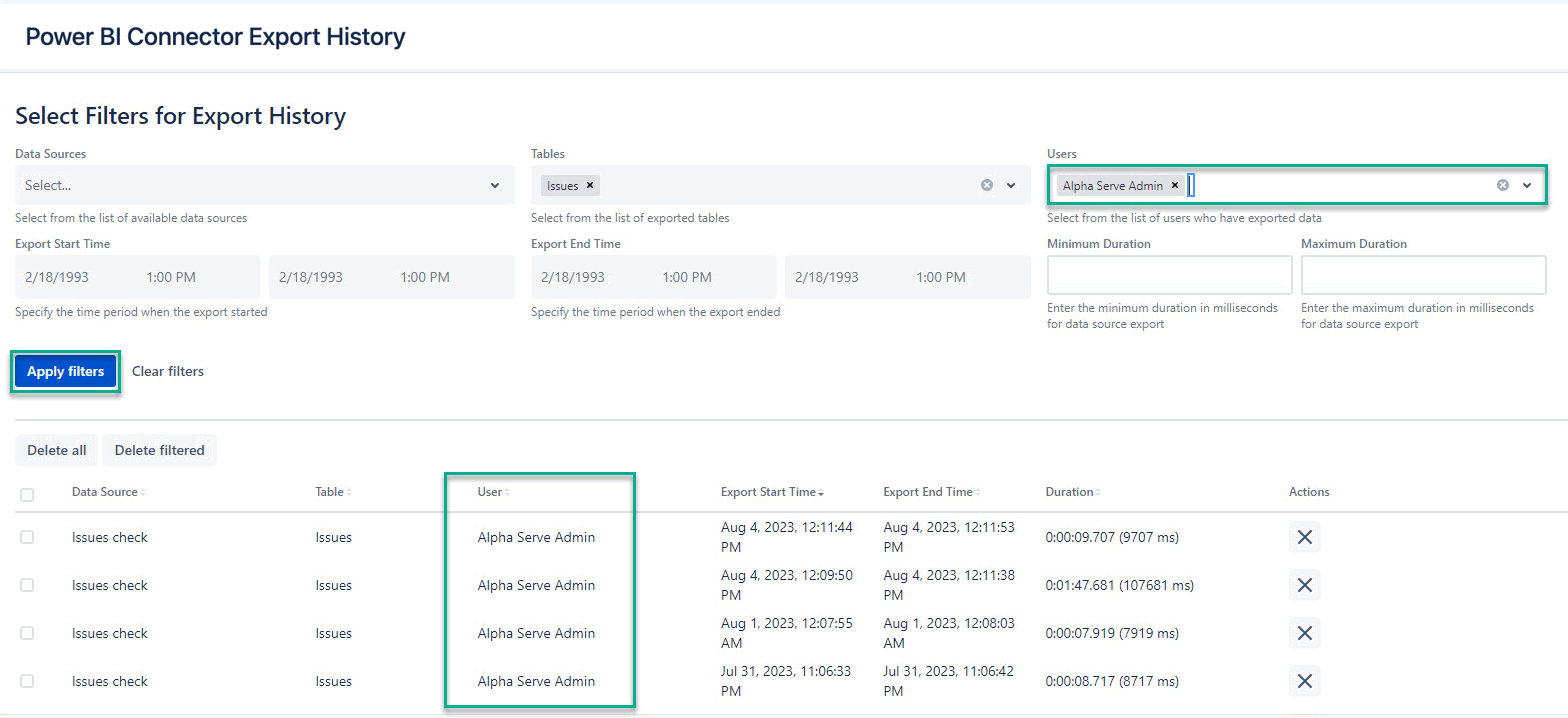The width and height of the screenshot is (1568, 718).
Task: Sort by Export Start Time column
Action: click(x=772, y=492)
